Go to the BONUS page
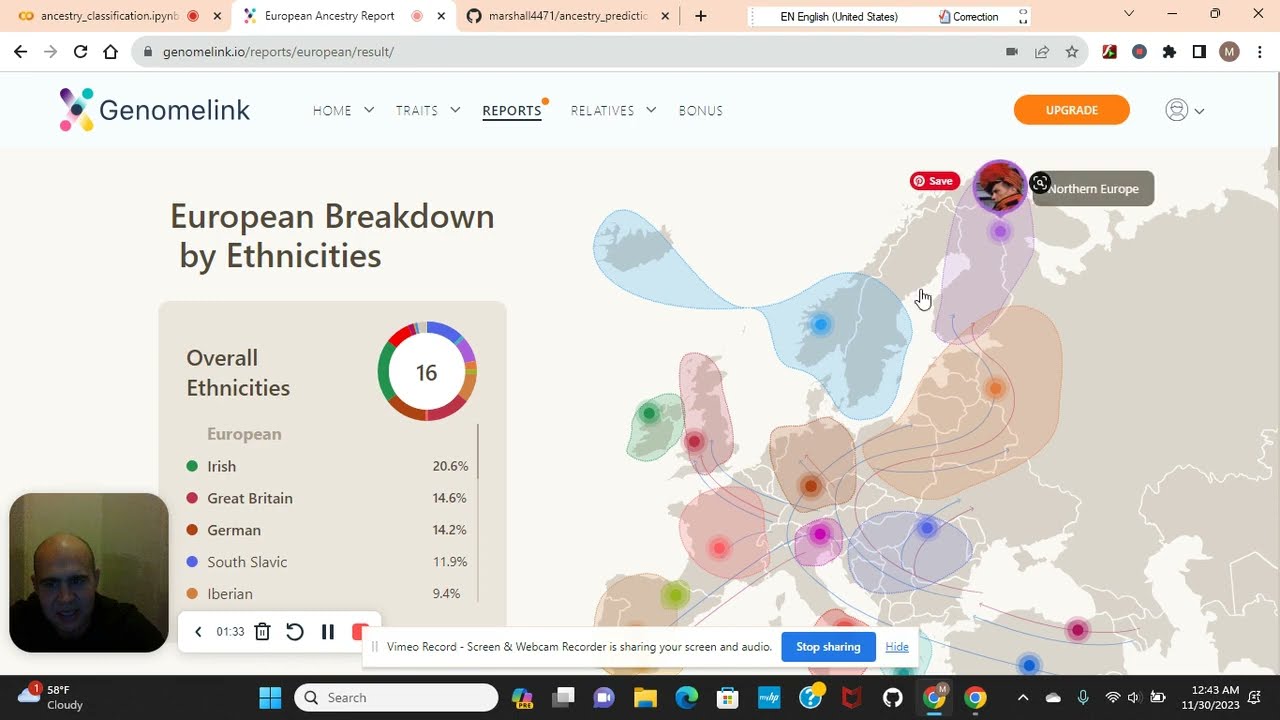The image size is (1280, 720). coord(700,110)
